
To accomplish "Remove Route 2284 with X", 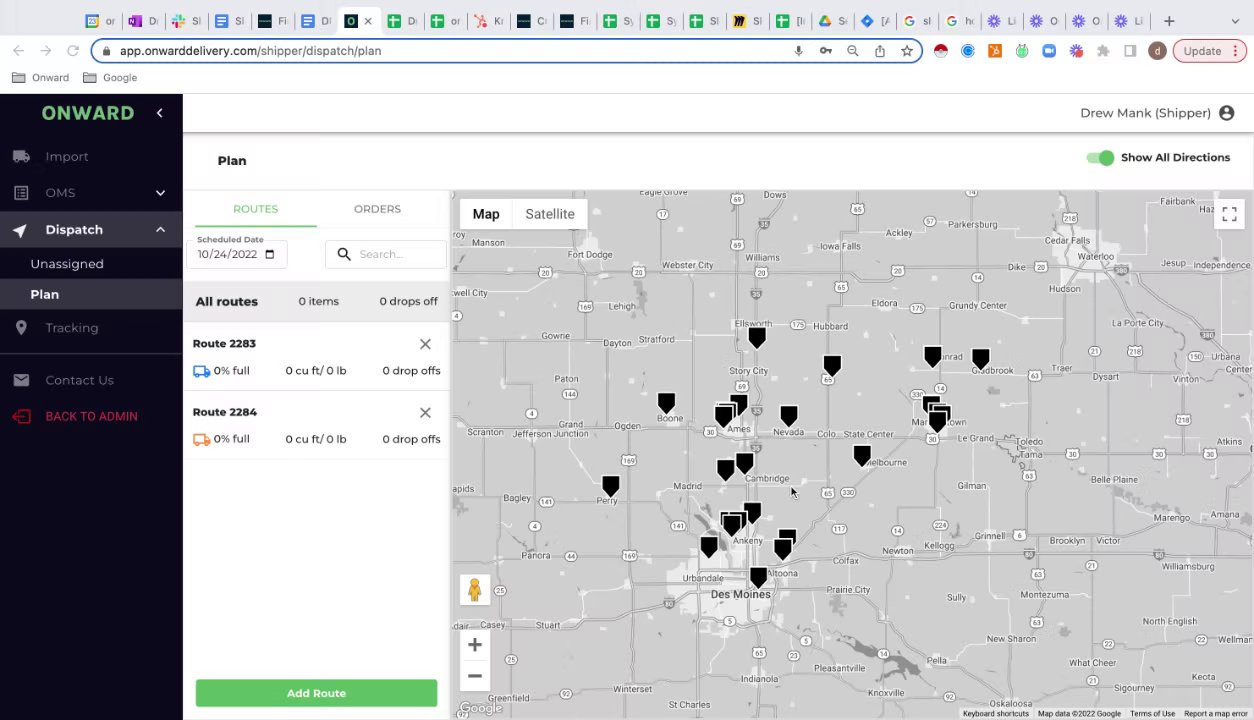I will click(x=425, y=412).
